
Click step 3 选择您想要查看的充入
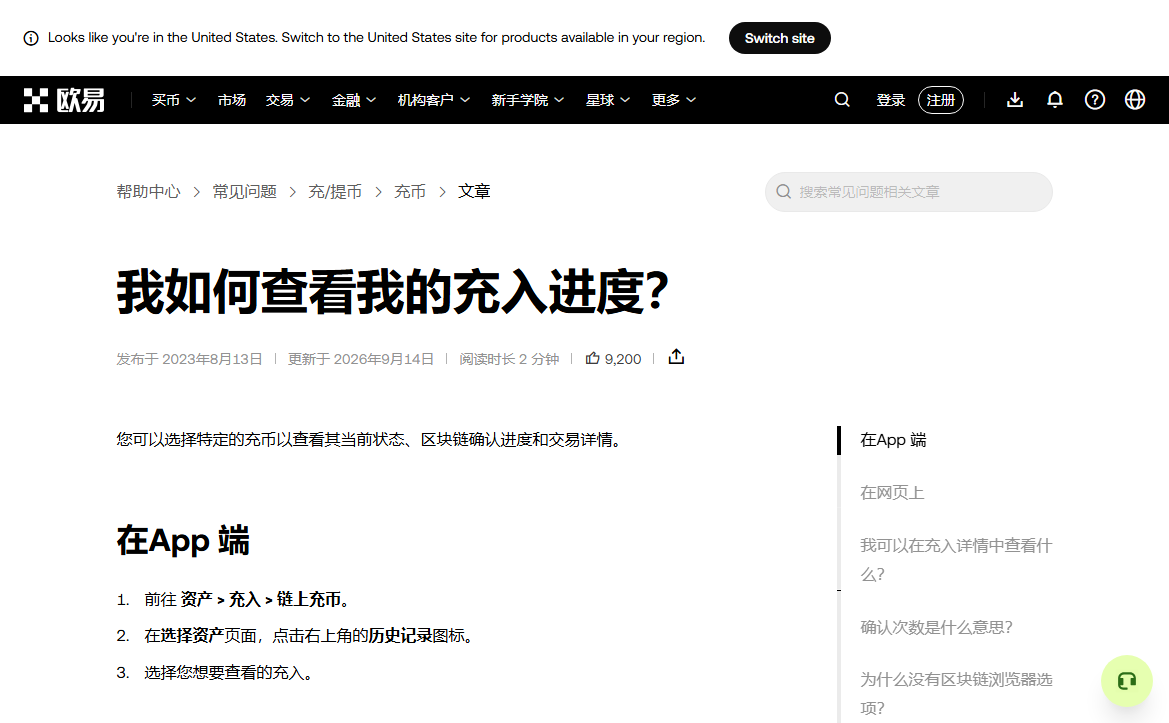[230, 673]
